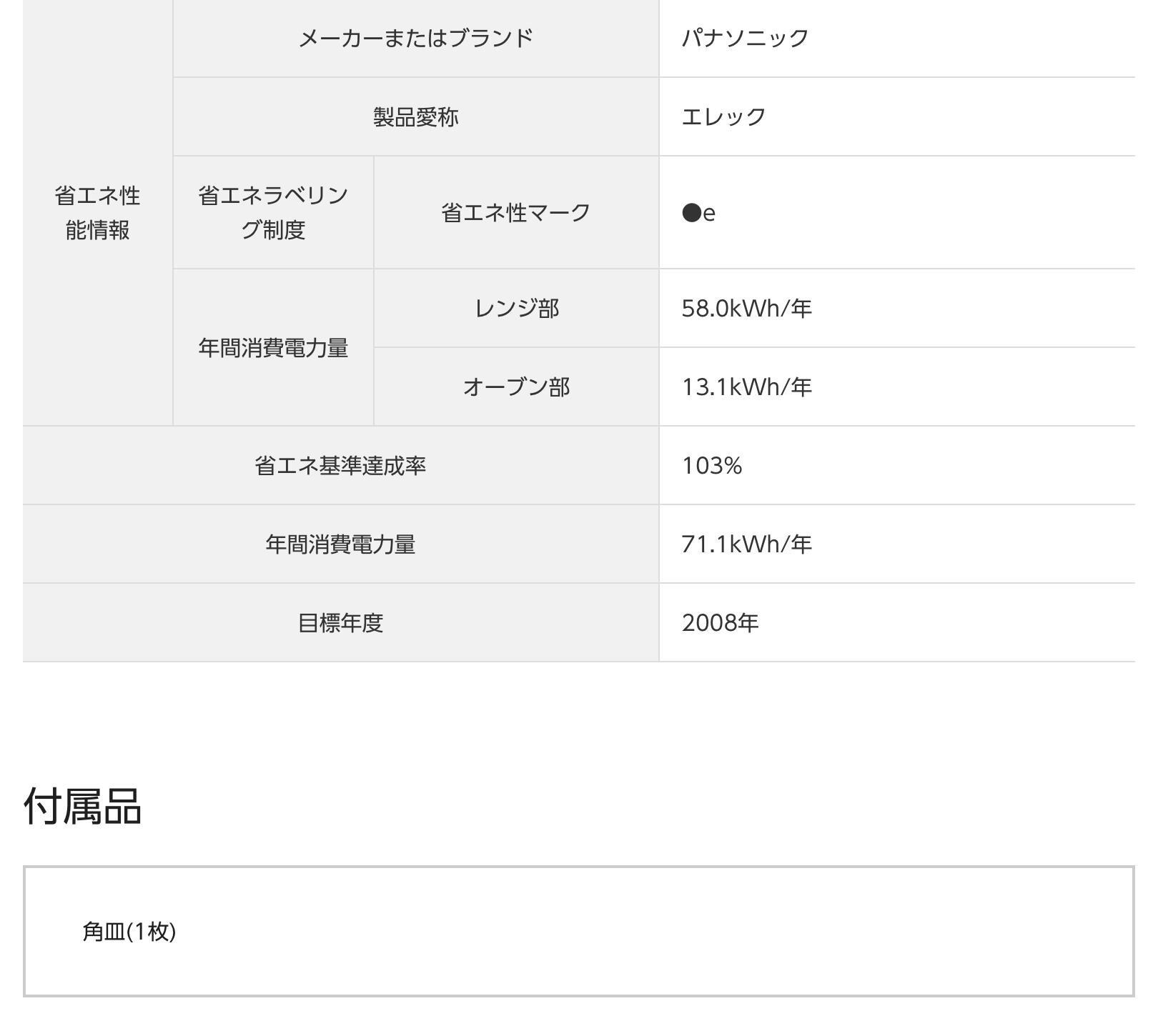Select the 58.0kWh/年 value
The image size is (1158, 1036).
pyautogui.click(x=746, y=308)
